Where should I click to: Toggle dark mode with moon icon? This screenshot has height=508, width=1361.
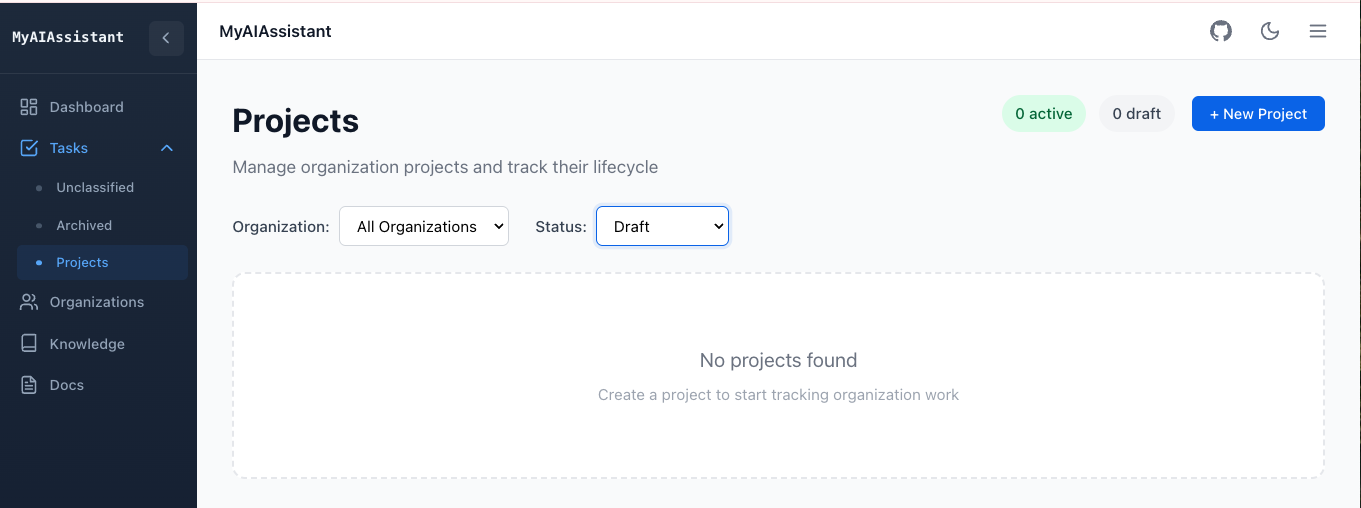coord(1270,31)
